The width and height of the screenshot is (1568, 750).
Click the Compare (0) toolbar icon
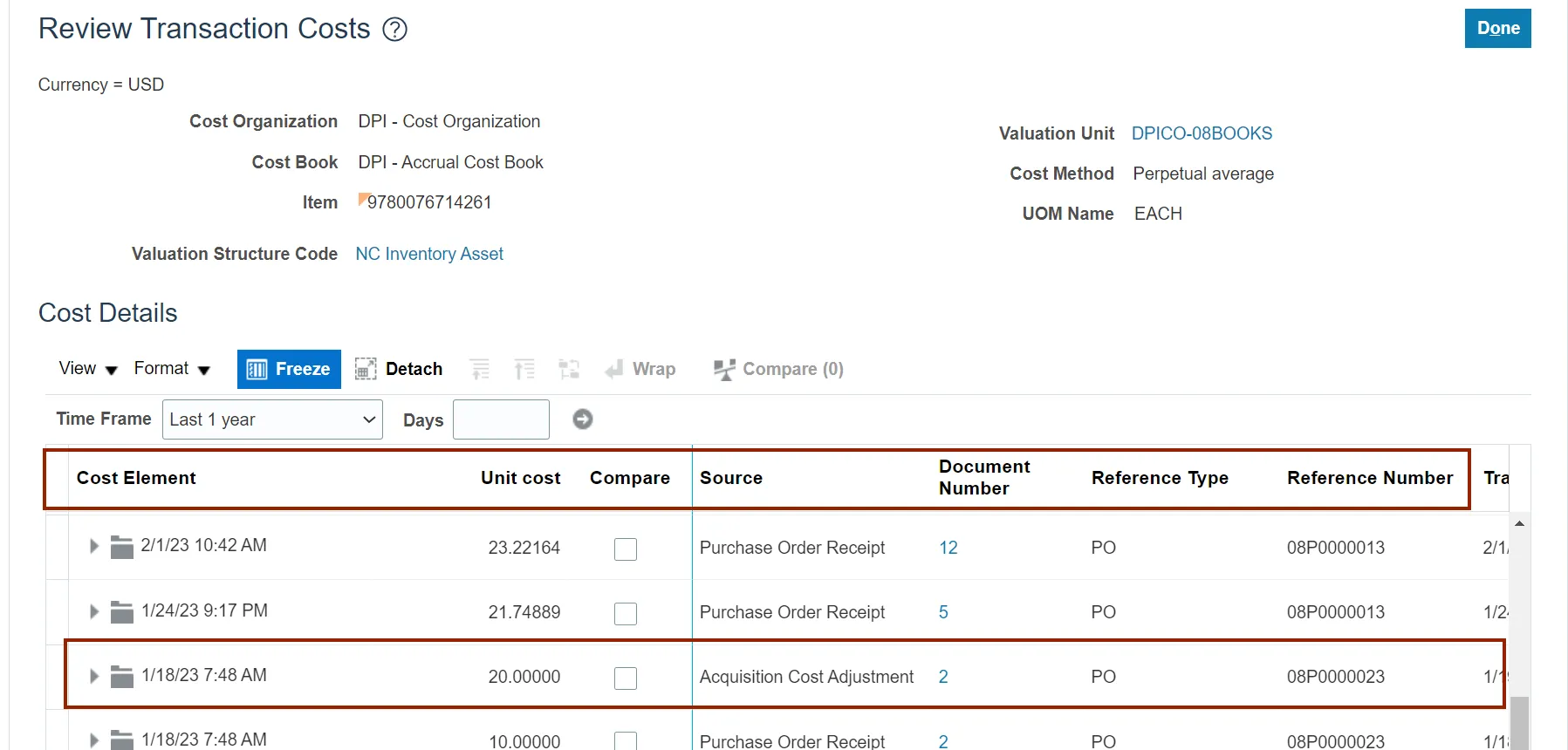pyautogui.click(x=778, y=369)
